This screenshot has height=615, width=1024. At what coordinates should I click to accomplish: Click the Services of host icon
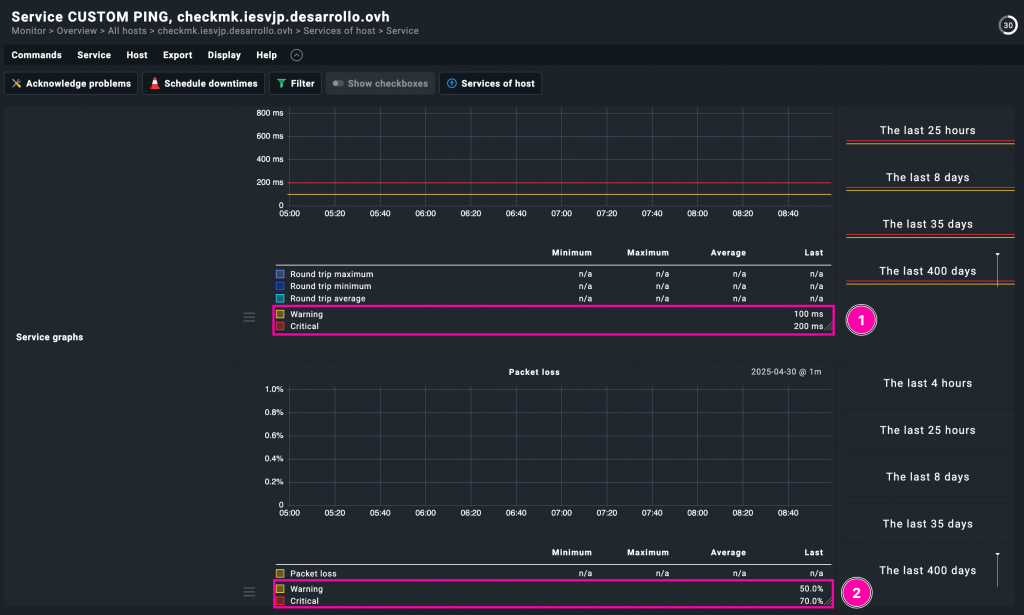click(451, 84)
